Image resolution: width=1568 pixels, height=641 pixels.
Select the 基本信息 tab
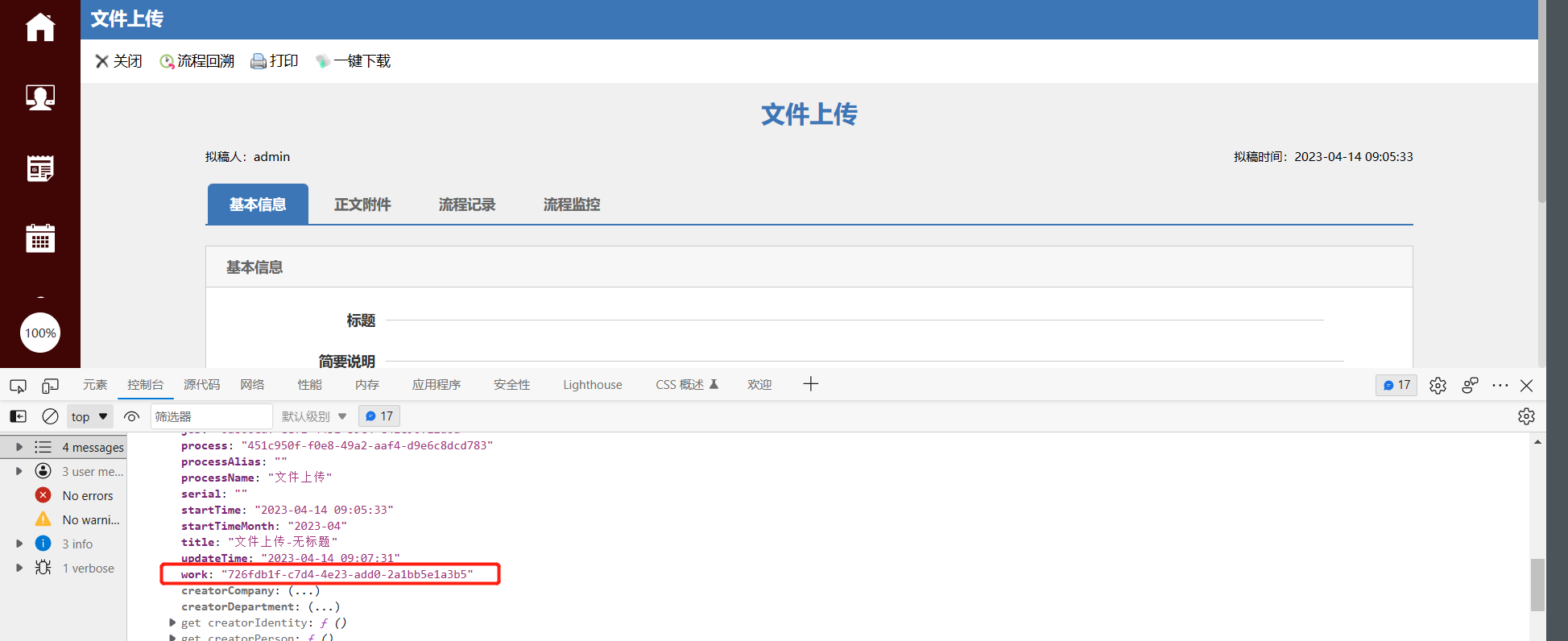pos(258,205)
